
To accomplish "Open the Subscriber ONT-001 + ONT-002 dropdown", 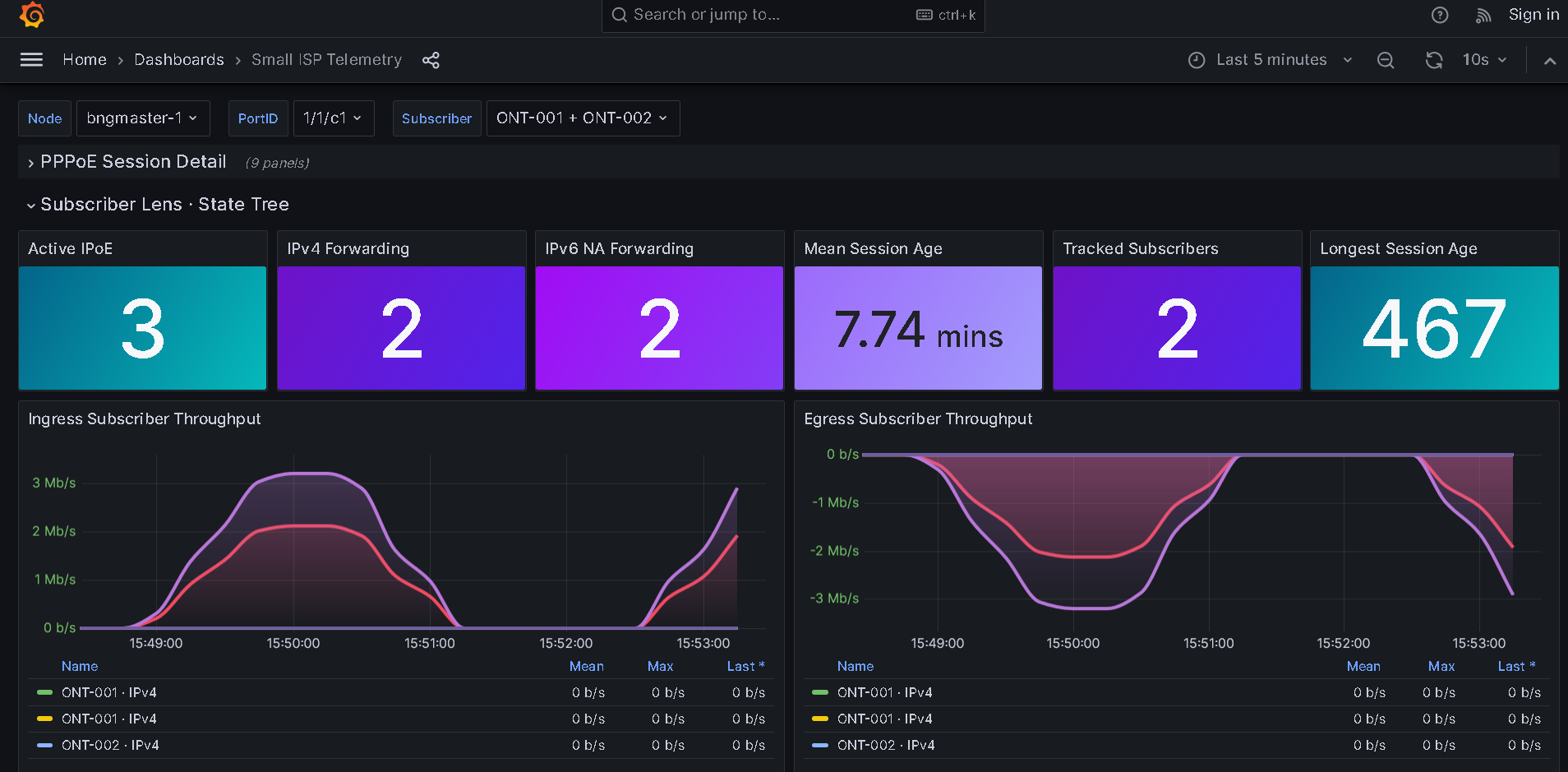I will [583, 118].
